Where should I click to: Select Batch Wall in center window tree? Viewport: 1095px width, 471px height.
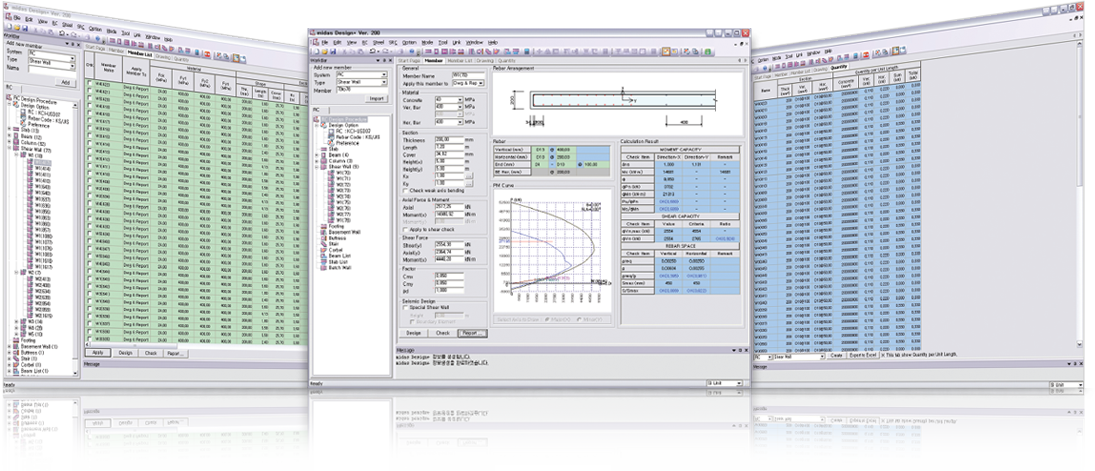pyautogui.click(x=340, y=268)
